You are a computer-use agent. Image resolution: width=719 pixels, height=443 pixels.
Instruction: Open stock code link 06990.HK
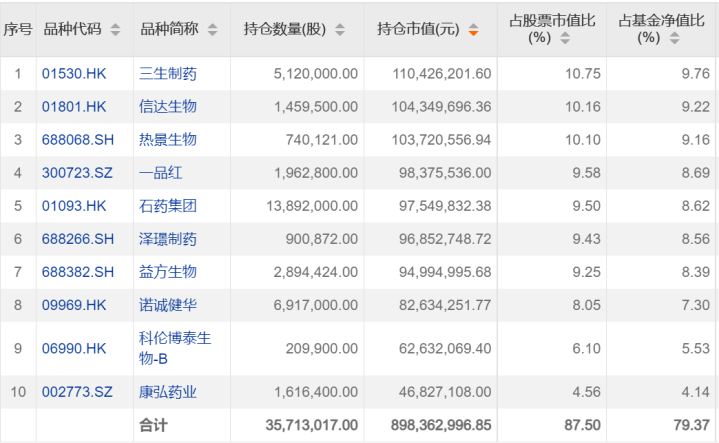74,349
